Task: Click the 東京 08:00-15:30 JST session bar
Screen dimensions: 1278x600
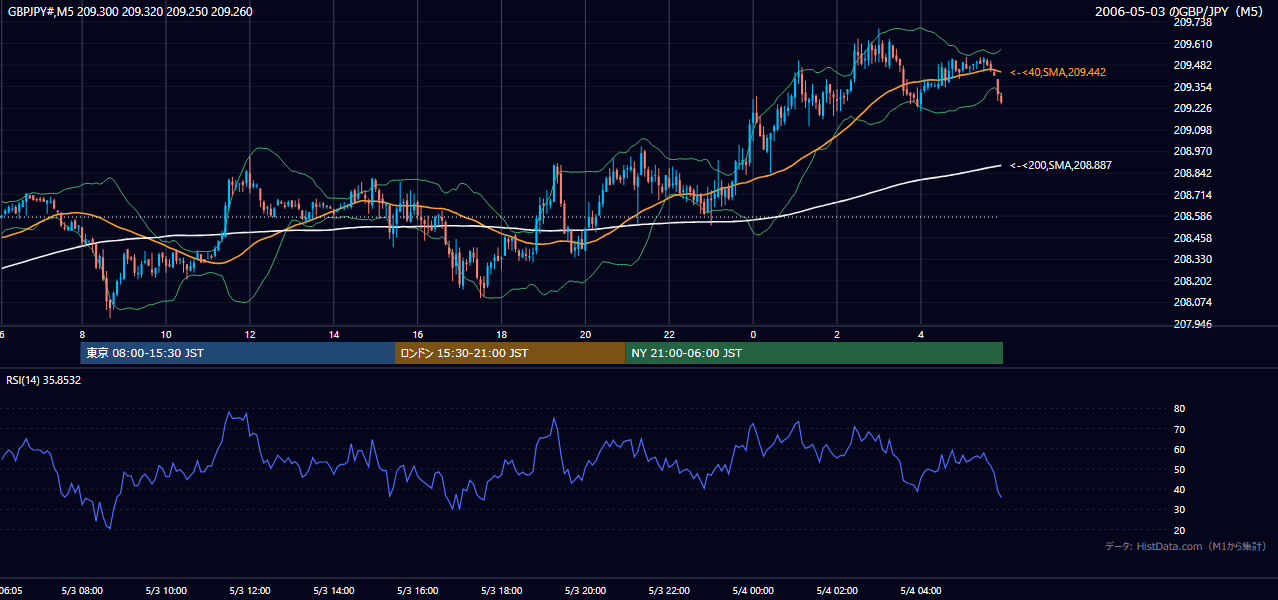Action: coord(238,353)
